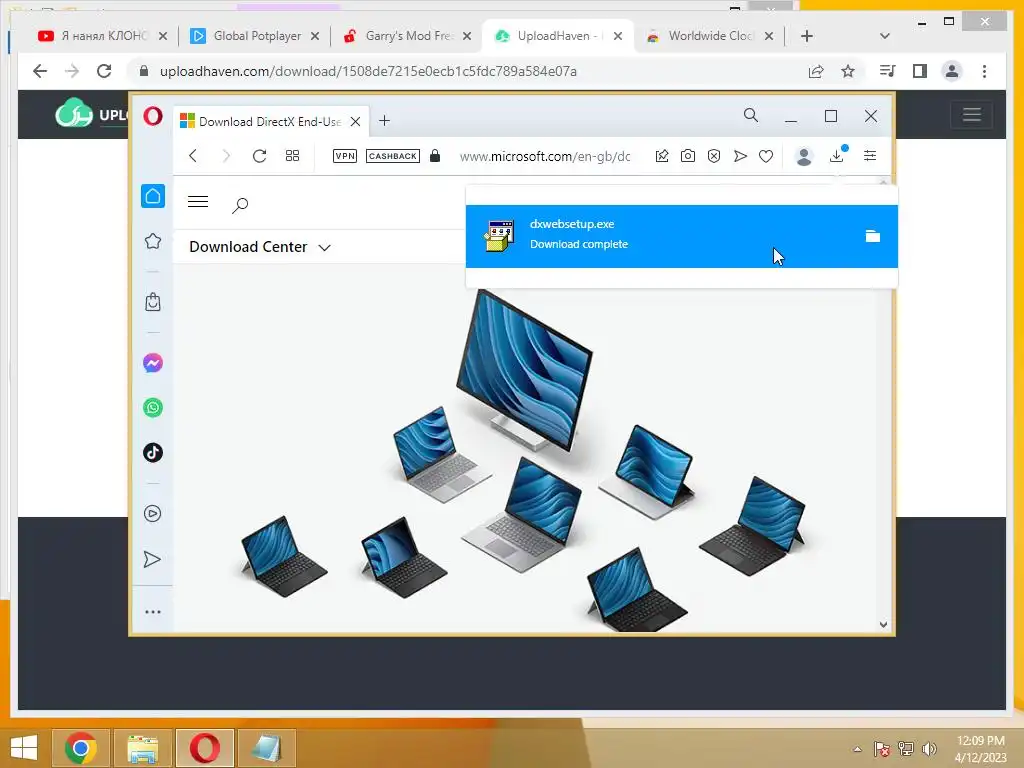
Task: Show dxwebsetup.exe in folder
Action: pyautogui.click(x=872, y=236)
